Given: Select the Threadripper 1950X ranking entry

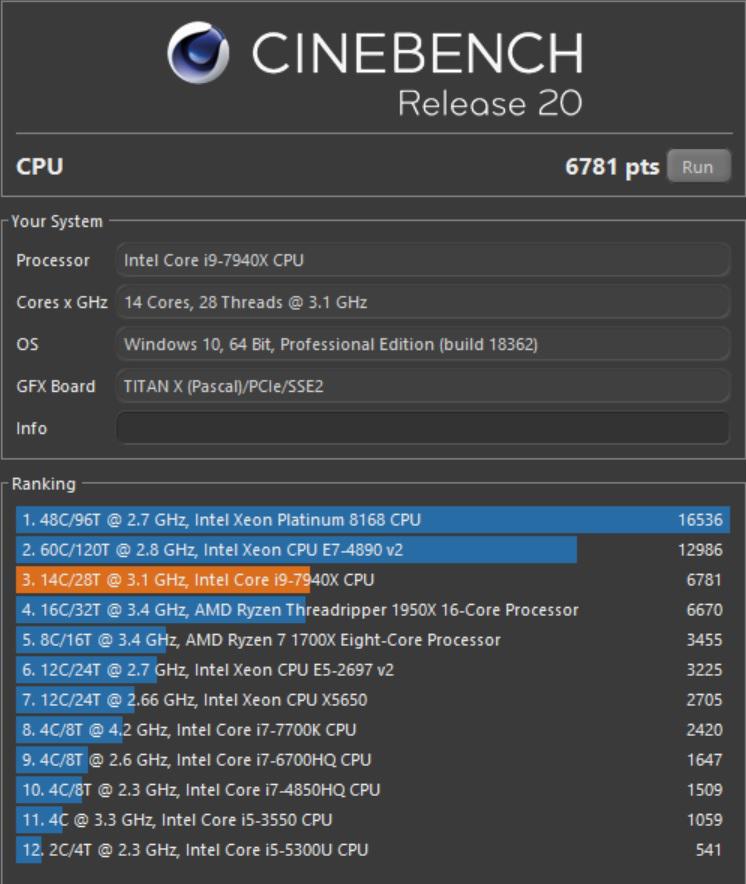Looking at the screenshot, I should [x=372, y=610].
